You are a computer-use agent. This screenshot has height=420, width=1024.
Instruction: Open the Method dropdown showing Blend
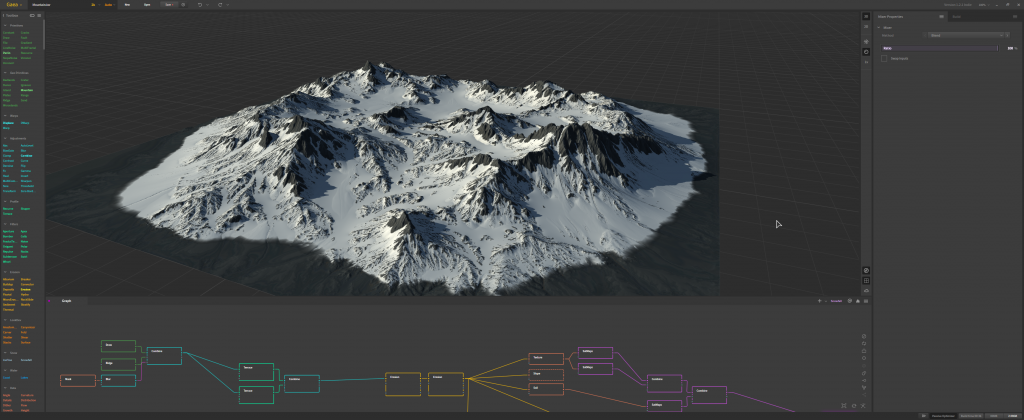[x=968, y=35]
